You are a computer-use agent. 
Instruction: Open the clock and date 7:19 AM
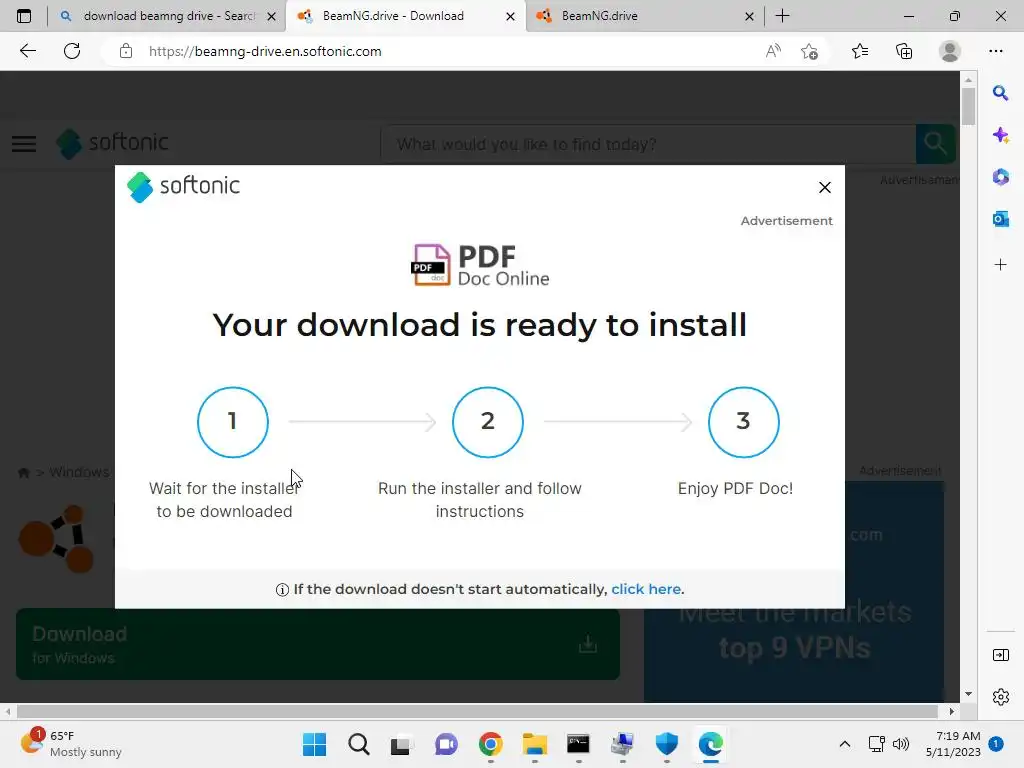pyautogui.click(x=953, y=744)
